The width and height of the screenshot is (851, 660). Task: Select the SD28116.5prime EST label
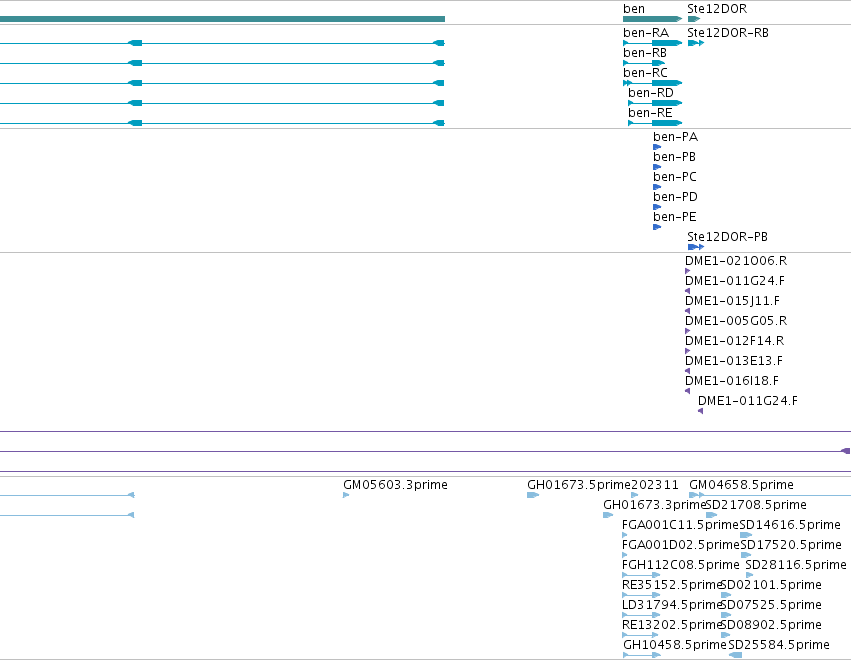(x=796, y=566)
